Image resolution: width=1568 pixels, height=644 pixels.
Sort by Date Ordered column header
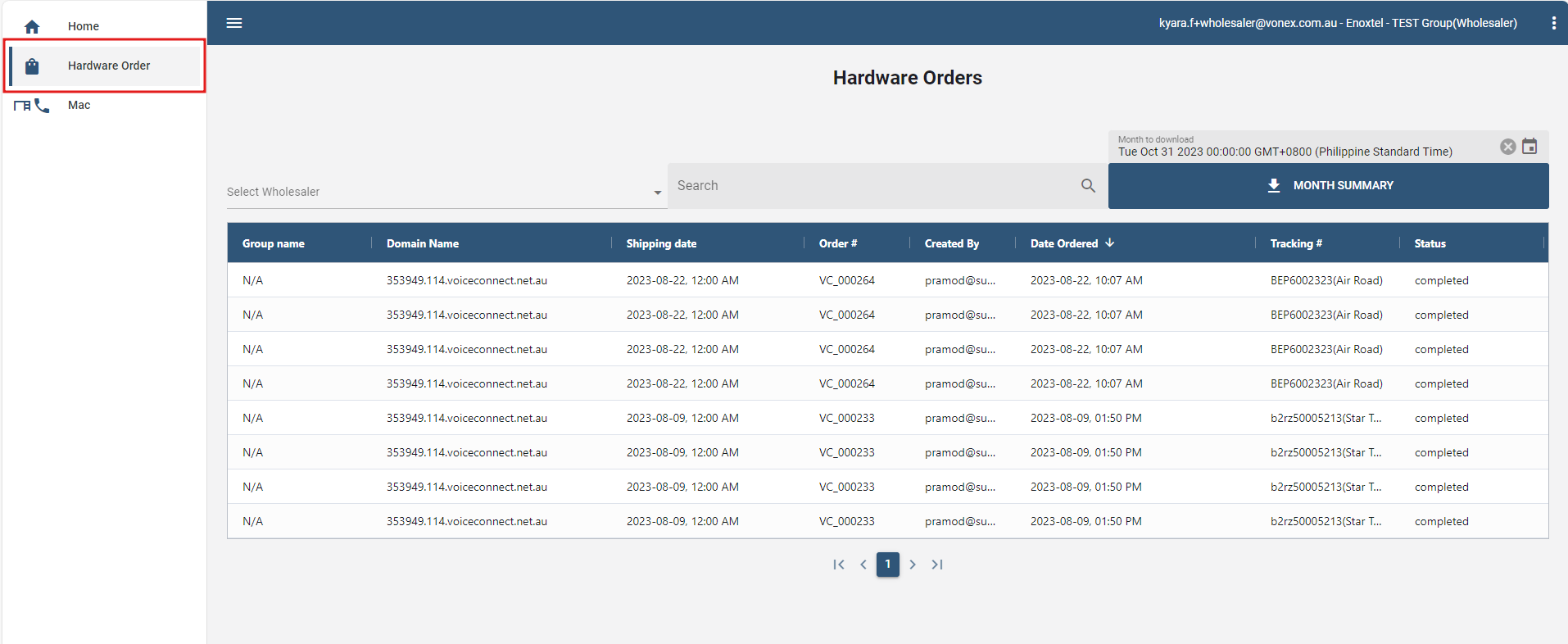point(1064,243)
